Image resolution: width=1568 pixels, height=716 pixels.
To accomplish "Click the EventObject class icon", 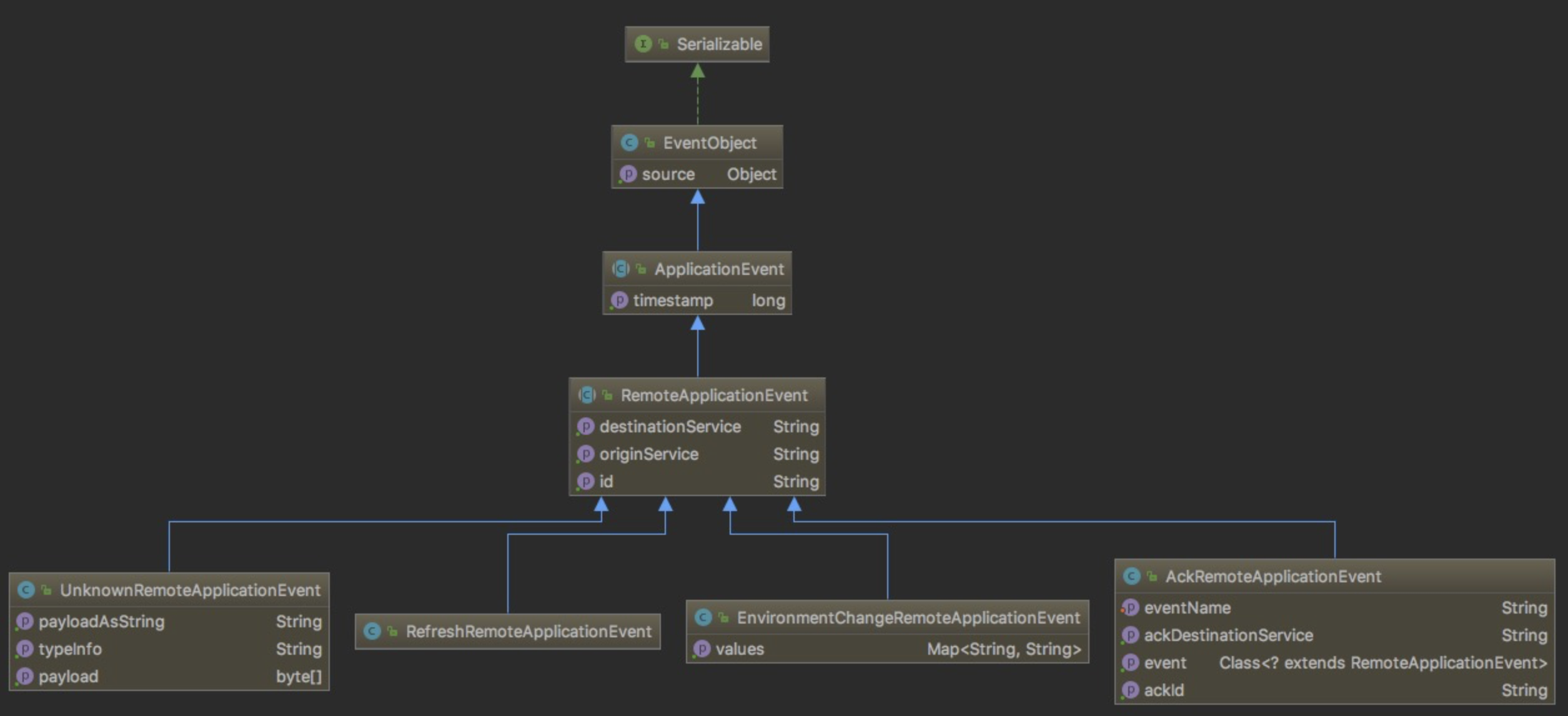I will tap(629, 143).
